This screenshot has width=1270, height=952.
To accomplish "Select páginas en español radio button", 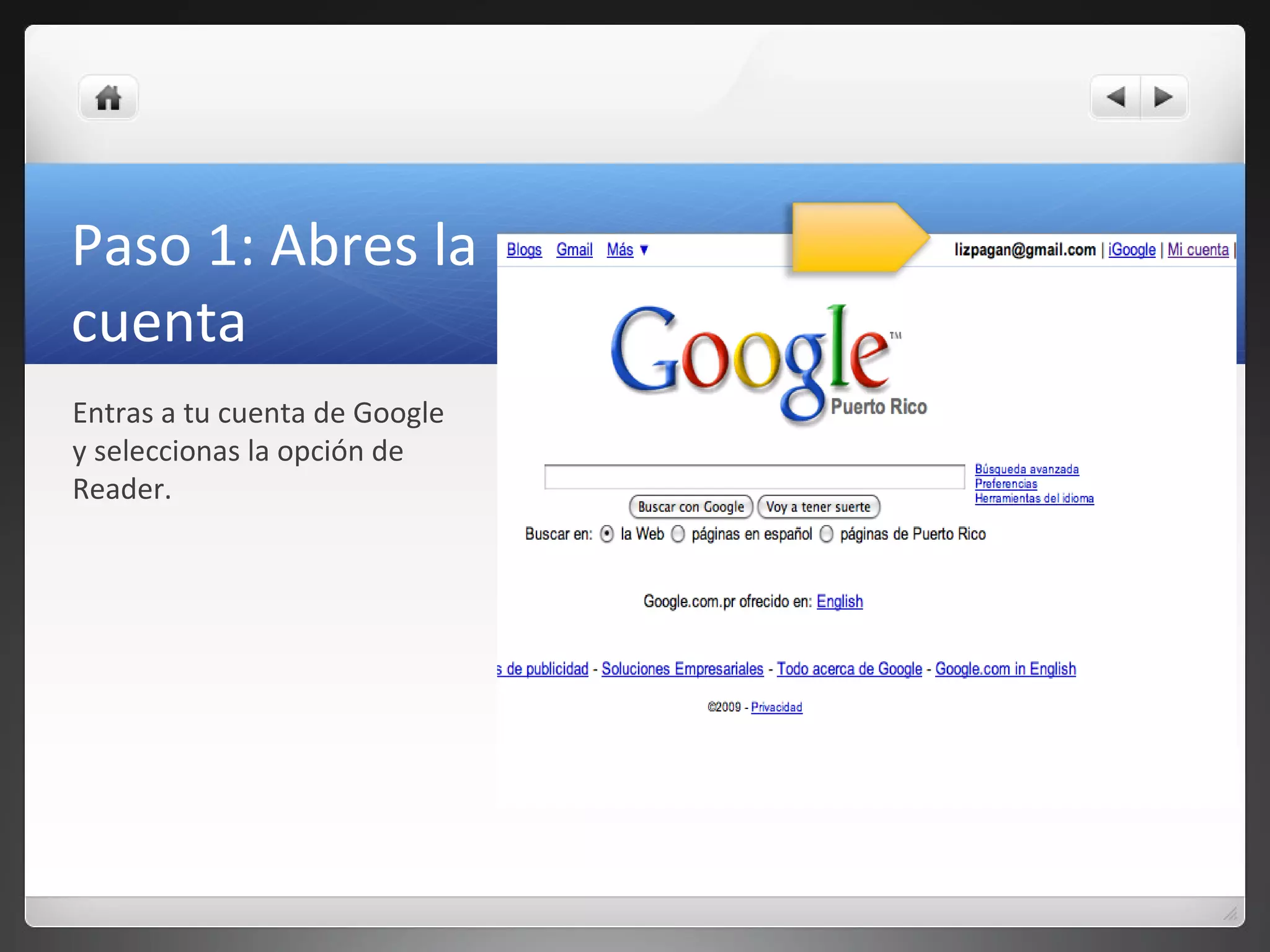I will (678, 534).
